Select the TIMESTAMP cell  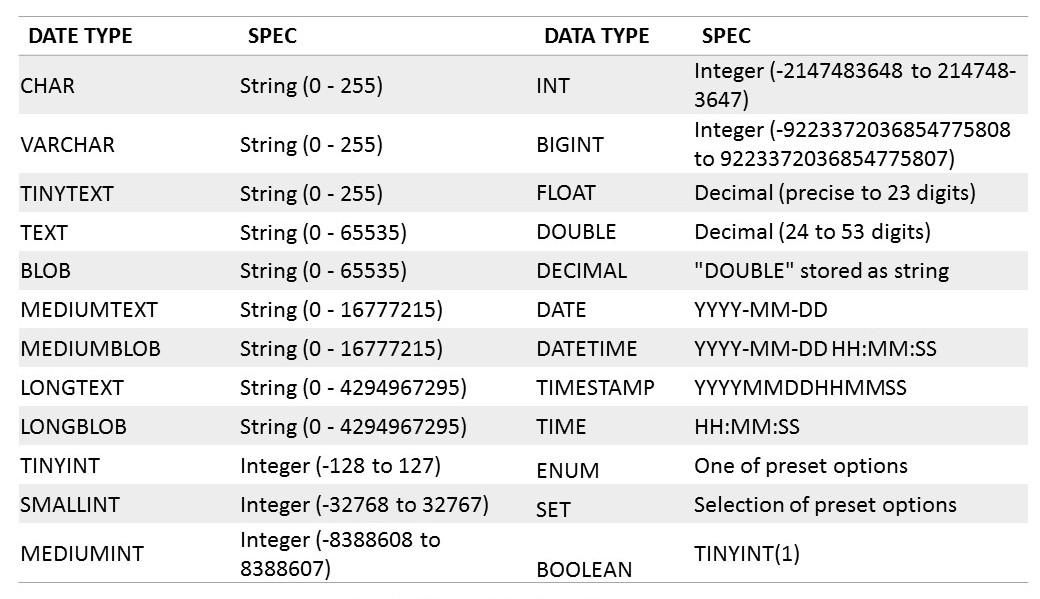click(x=595, y=388)
